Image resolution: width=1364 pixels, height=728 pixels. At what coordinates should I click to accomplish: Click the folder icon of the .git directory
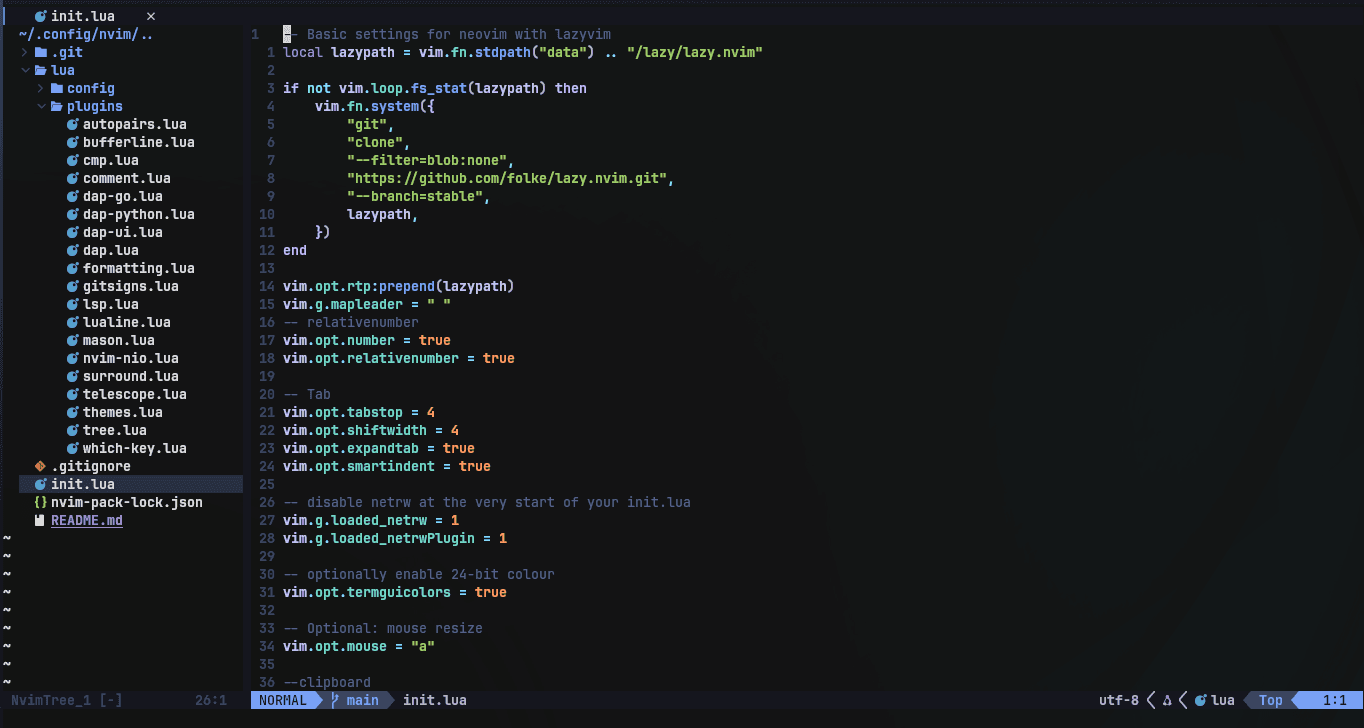[x=41, y=52]
